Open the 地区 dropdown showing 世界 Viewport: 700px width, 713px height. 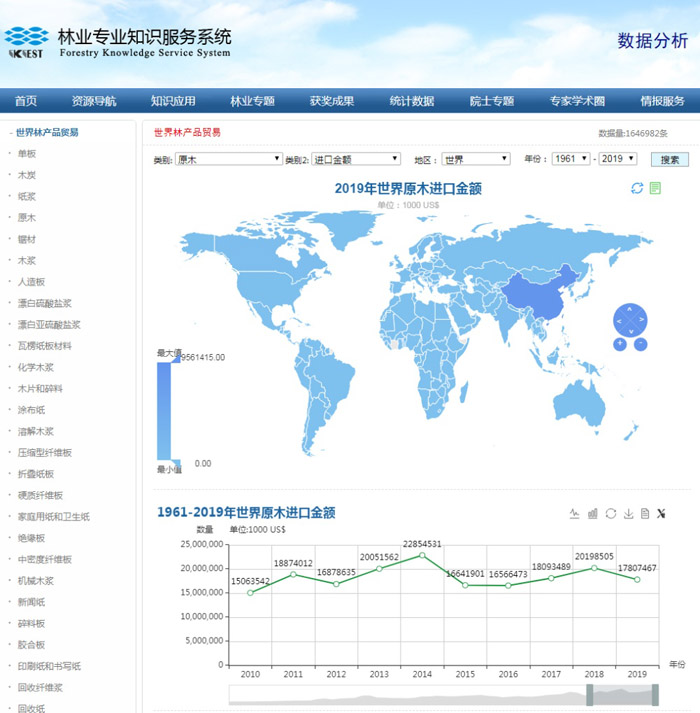pos(476,159)
